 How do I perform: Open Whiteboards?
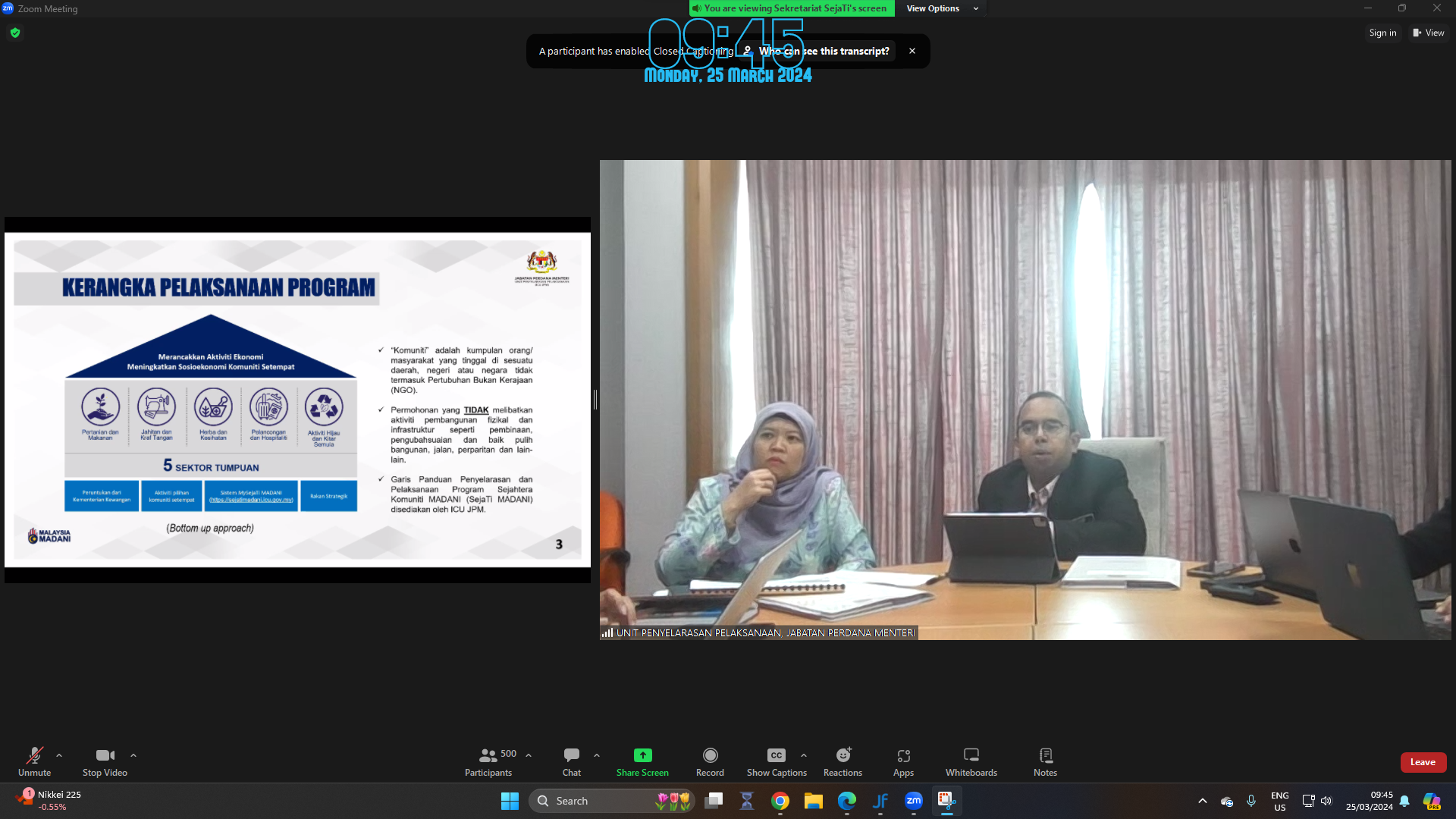971,761
